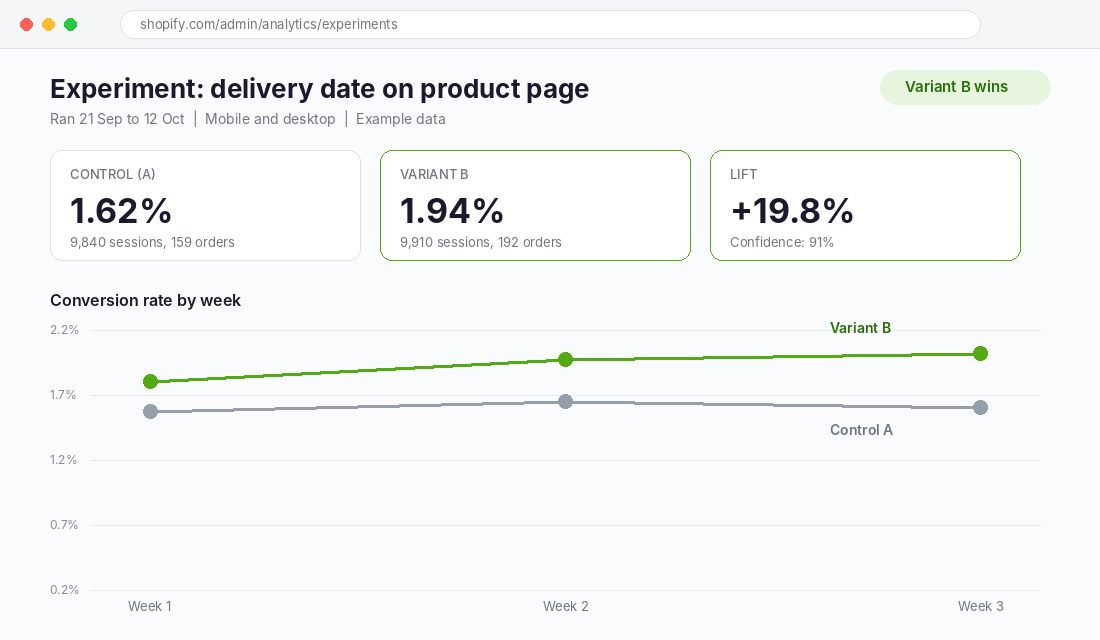Click the '1.2%' y-axis label
This screenshot has height=640, width=1100.
click(63, 460)
